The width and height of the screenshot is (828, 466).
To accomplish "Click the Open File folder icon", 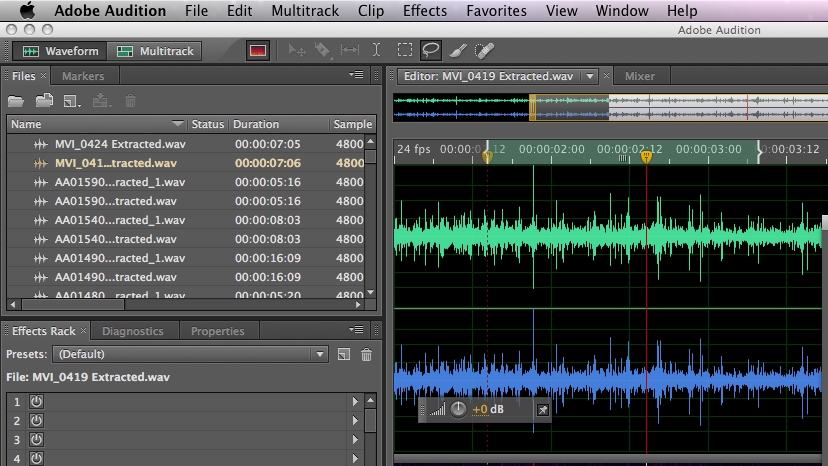I will tap(16, 101).
